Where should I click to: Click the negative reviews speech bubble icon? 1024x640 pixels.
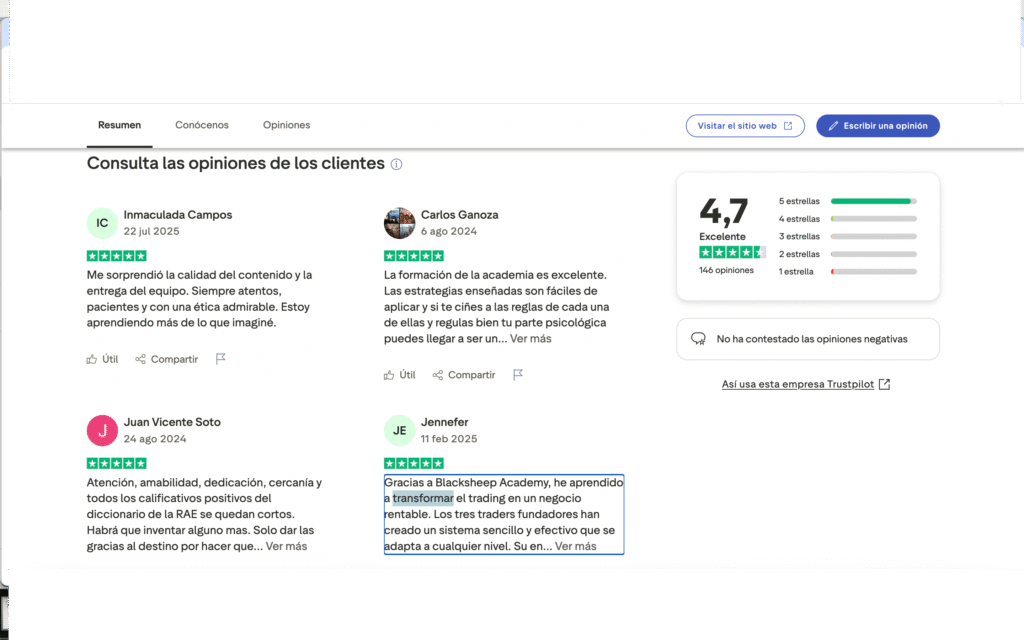pyautogui.click(x=698, y=339)
